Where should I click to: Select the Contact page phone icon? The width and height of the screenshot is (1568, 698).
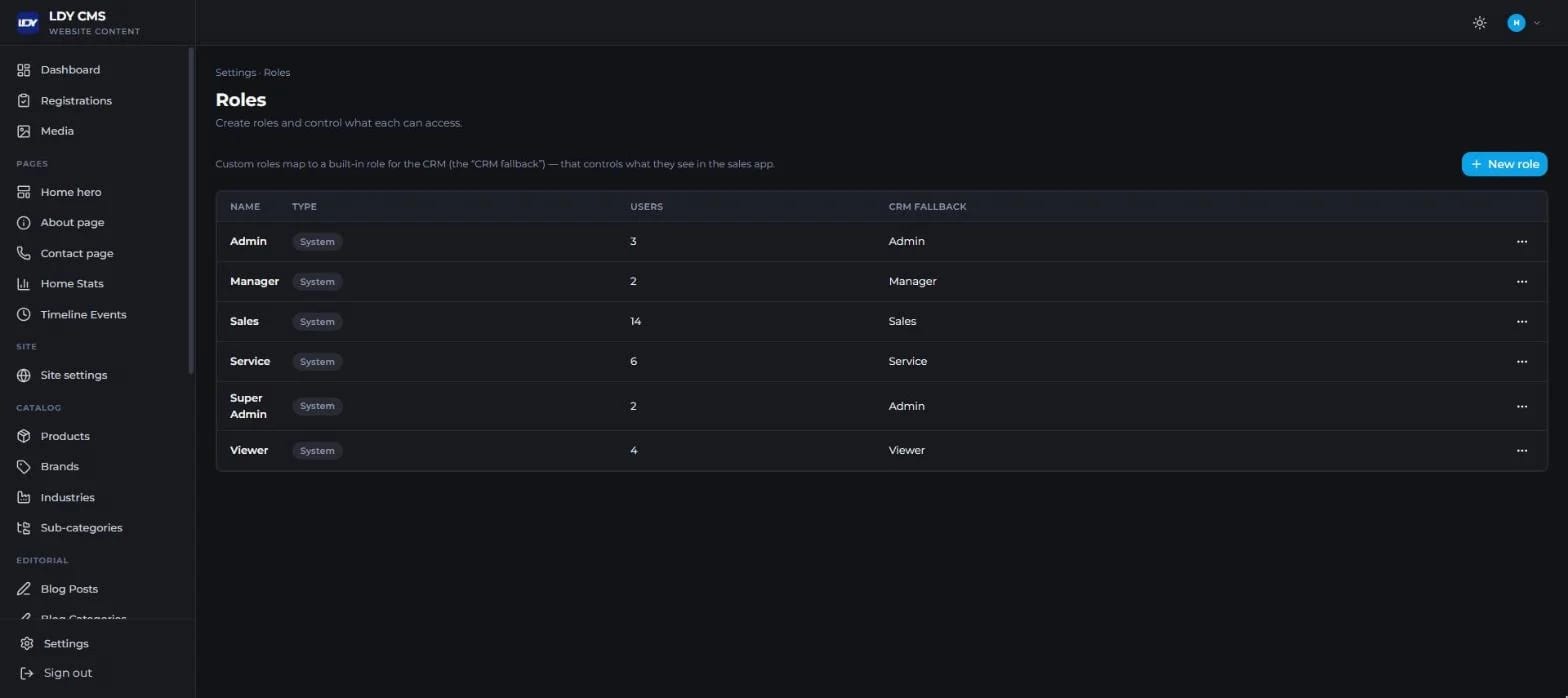pos(24,253)
